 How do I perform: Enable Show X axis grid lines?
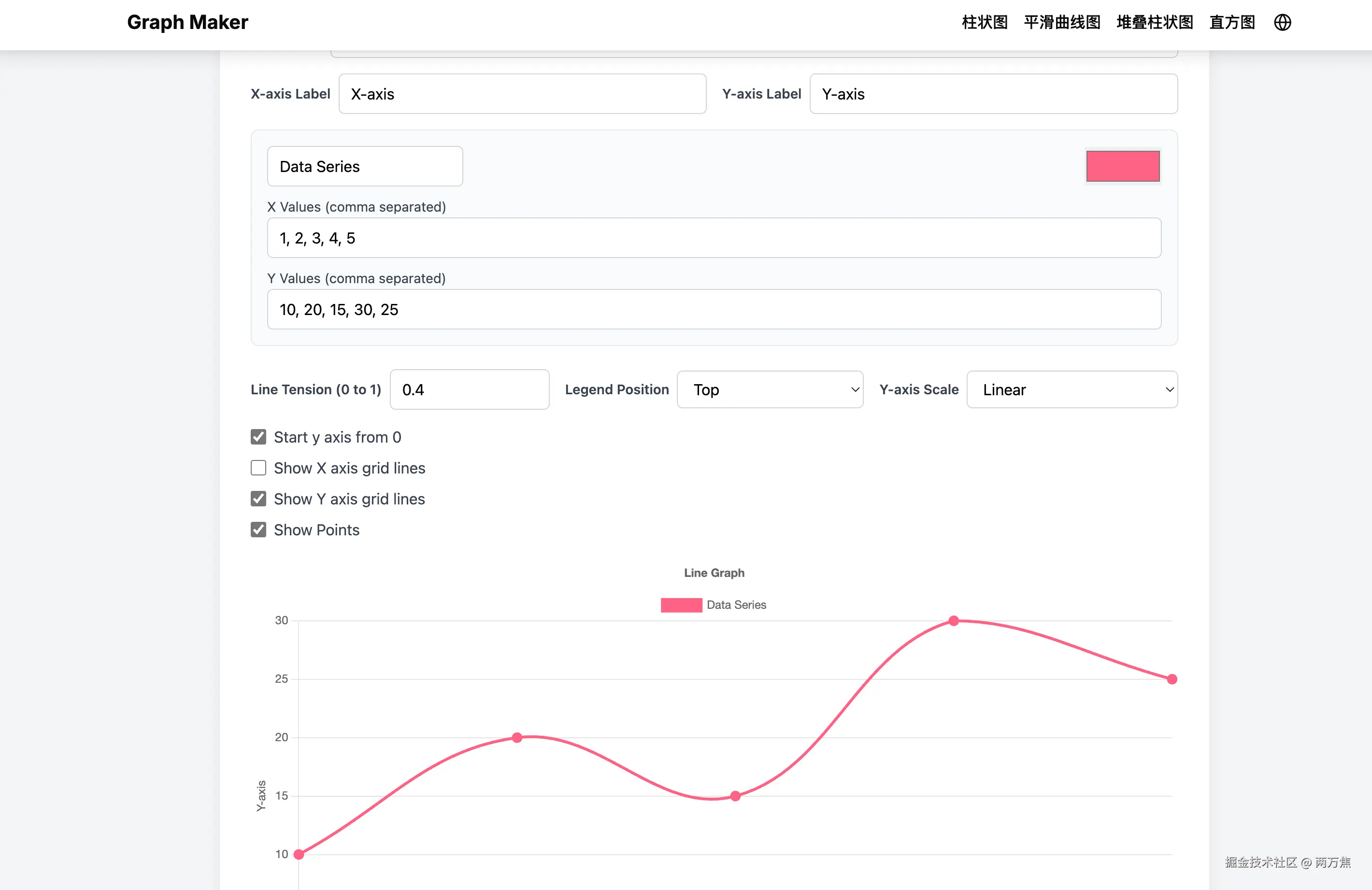[x=258, y=468]
